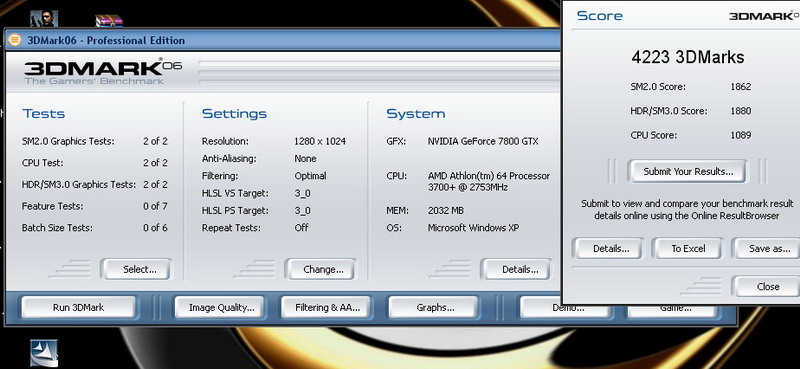Click the SM2.0 Graphics Tests label
Image resolution: width=800 pixels, height=369 pixels.
(68, 141)
